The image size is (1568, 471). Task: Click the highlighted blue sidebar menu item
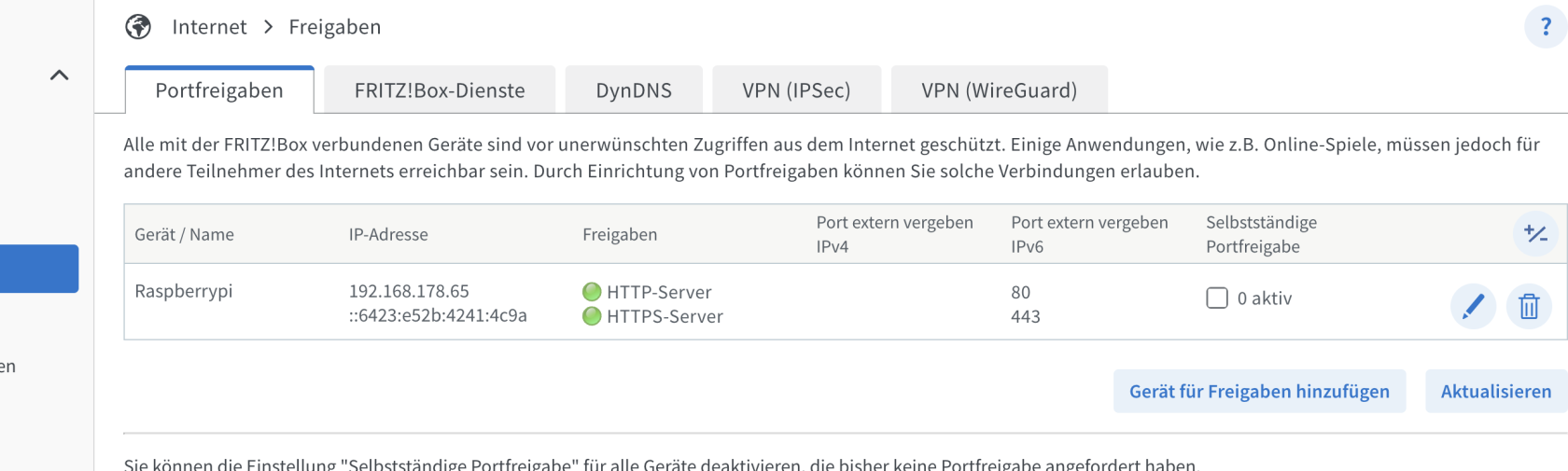click(39, 269)
